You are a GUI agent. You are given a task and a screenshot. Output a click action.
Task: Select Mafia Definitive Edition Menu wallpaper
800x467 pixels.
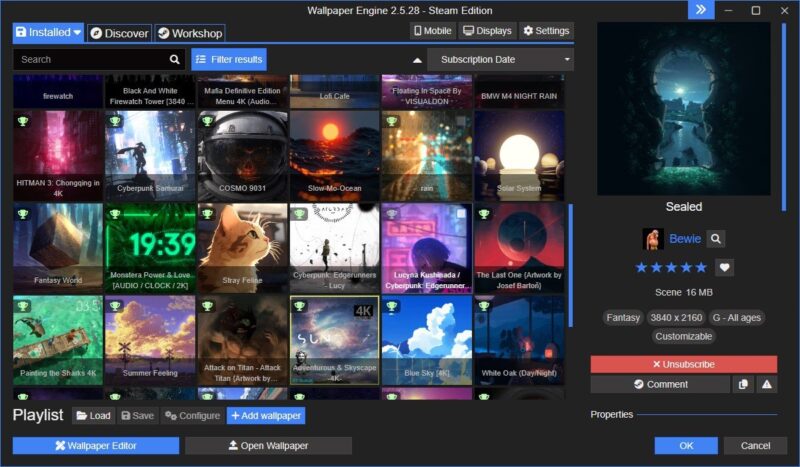(242, 91)
